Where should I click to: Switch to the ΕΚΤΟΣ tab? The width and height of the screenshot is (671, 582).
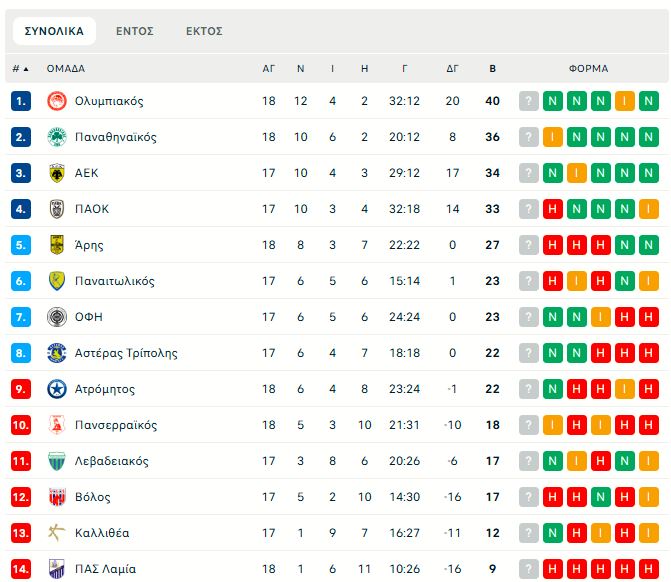204,31
